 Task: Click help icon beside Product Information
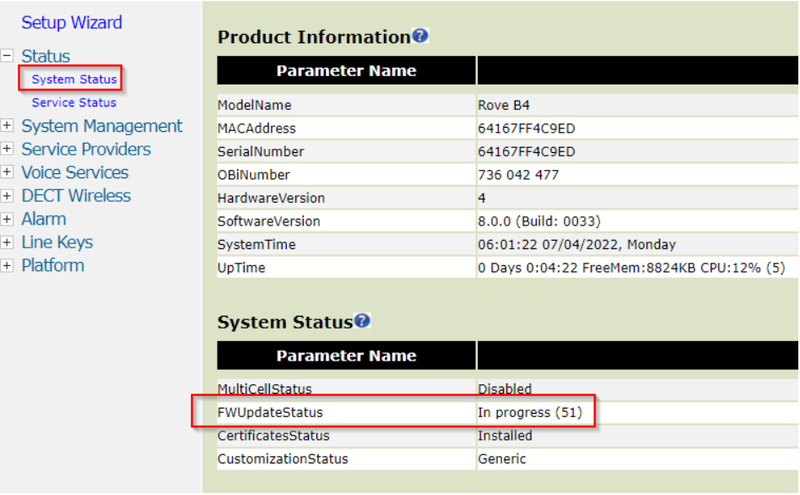click(x=420, y=36)
